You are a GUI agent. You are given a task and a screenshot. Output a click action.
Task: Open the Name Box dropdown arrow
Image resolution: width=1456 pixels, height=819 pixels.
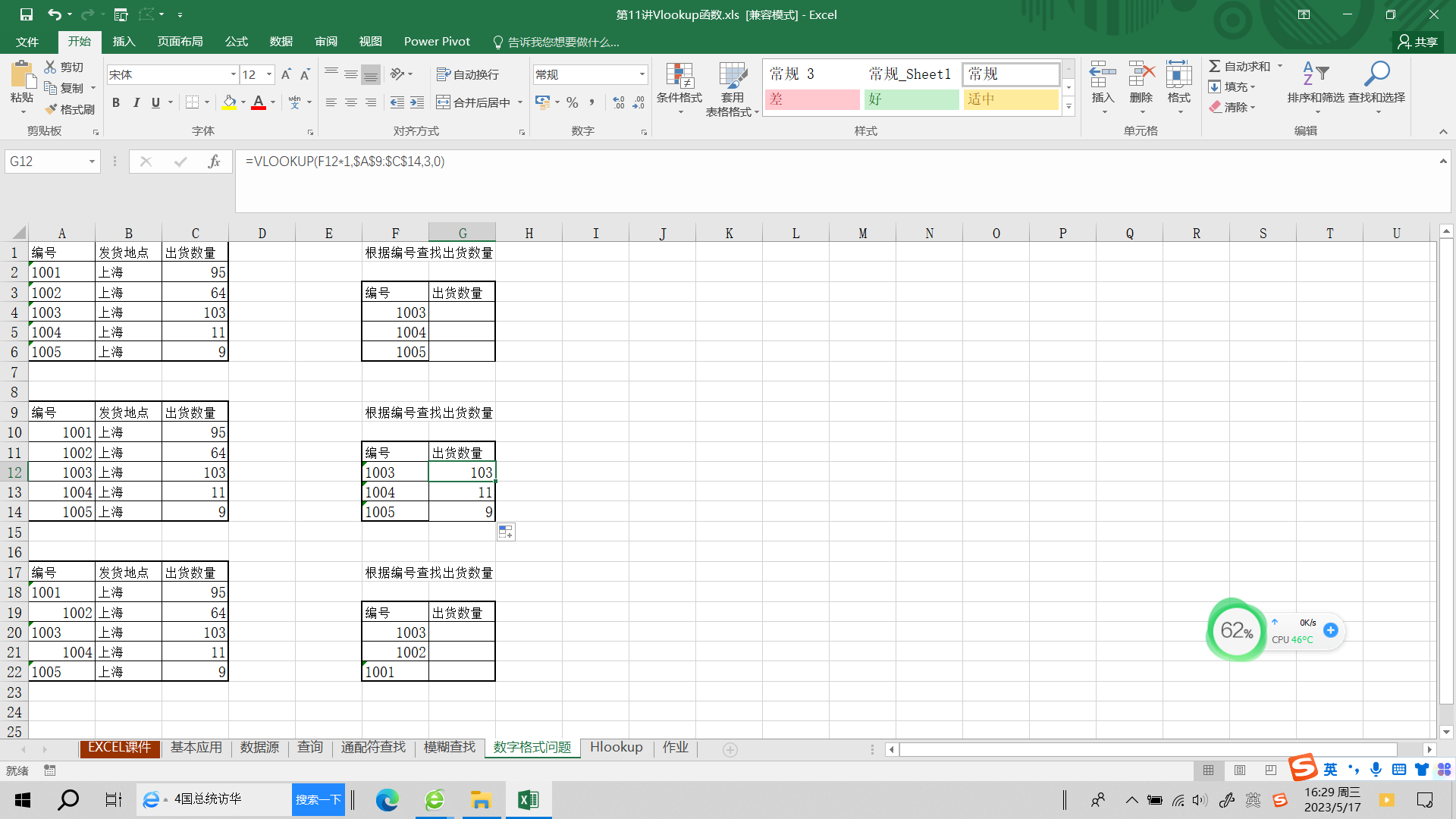tap(92, 162)
